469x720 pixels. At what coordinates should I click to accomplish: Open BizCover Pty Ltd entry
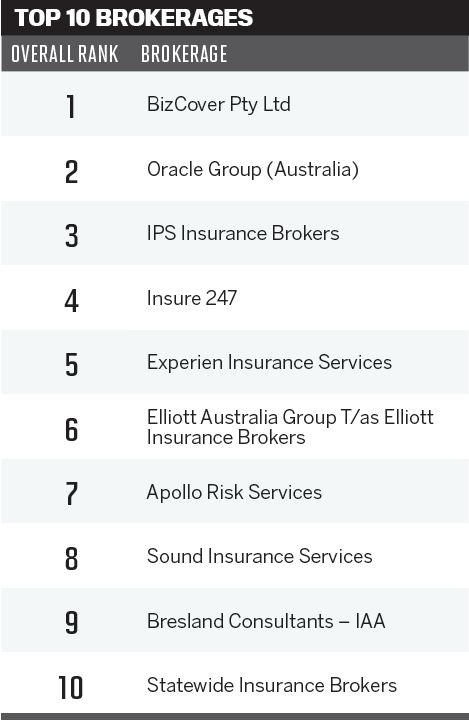point(219,105)
